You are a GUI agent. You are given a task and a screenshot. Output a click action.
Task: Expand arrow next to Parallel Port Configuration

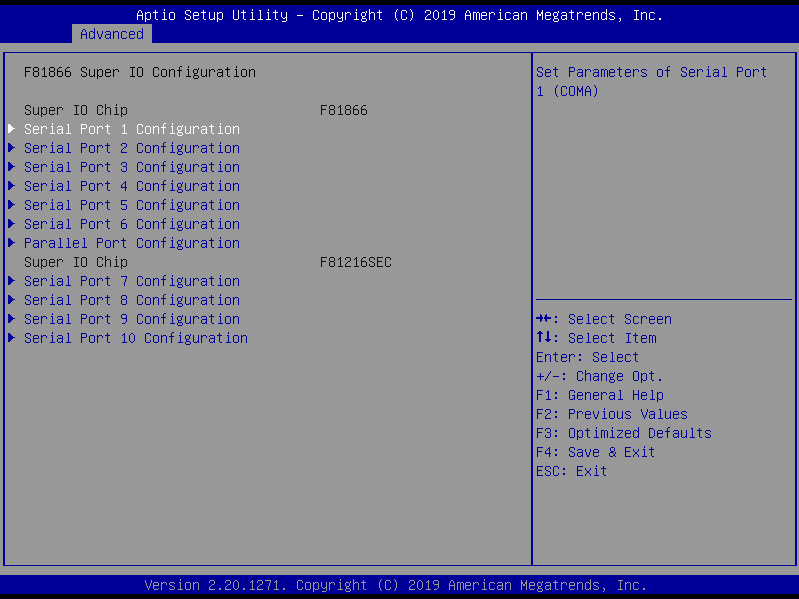tap(12, 243)
